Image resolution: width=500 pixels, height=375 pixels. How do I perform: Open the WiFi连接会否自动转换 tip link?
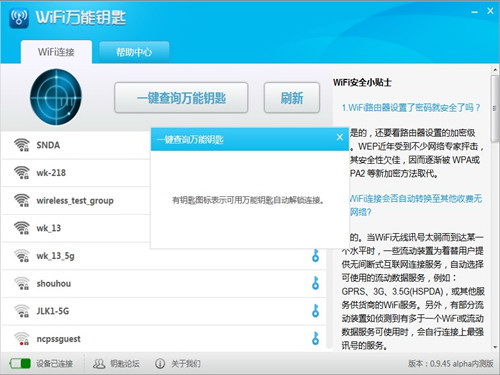click(x=416, y=205)
